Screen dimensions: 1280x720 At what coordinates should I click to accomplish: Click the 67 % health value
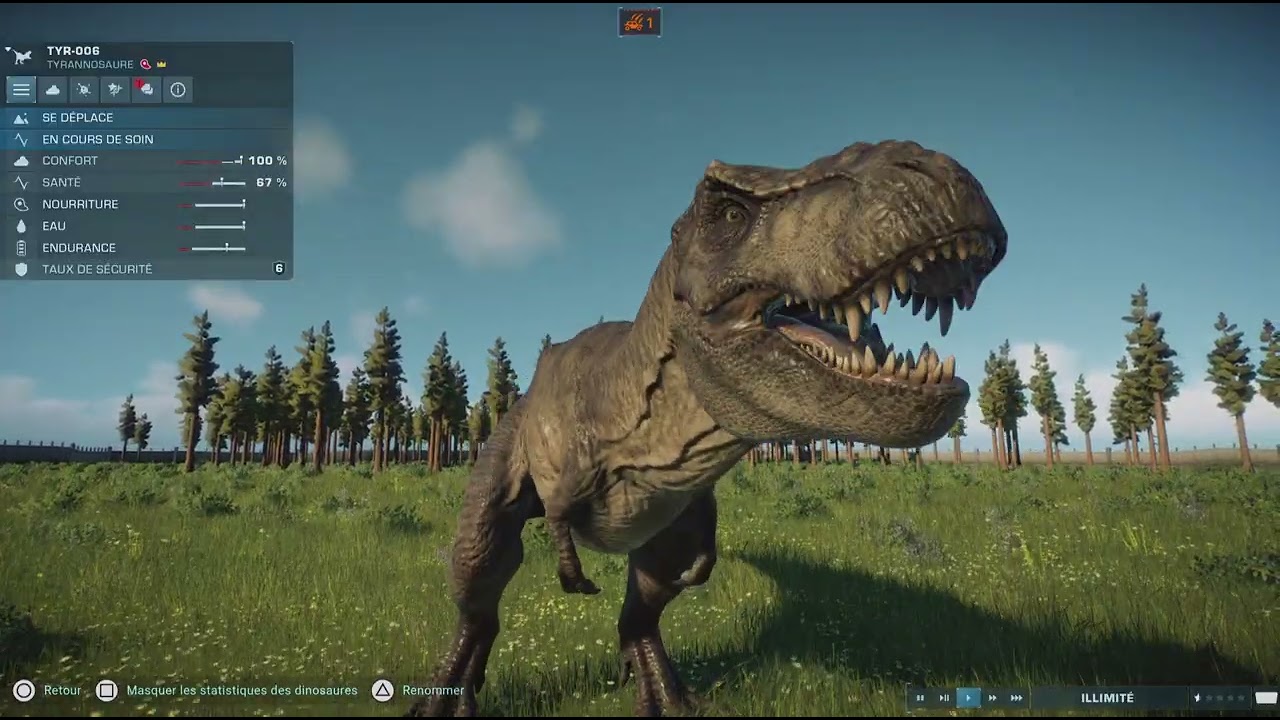[271, 183]
